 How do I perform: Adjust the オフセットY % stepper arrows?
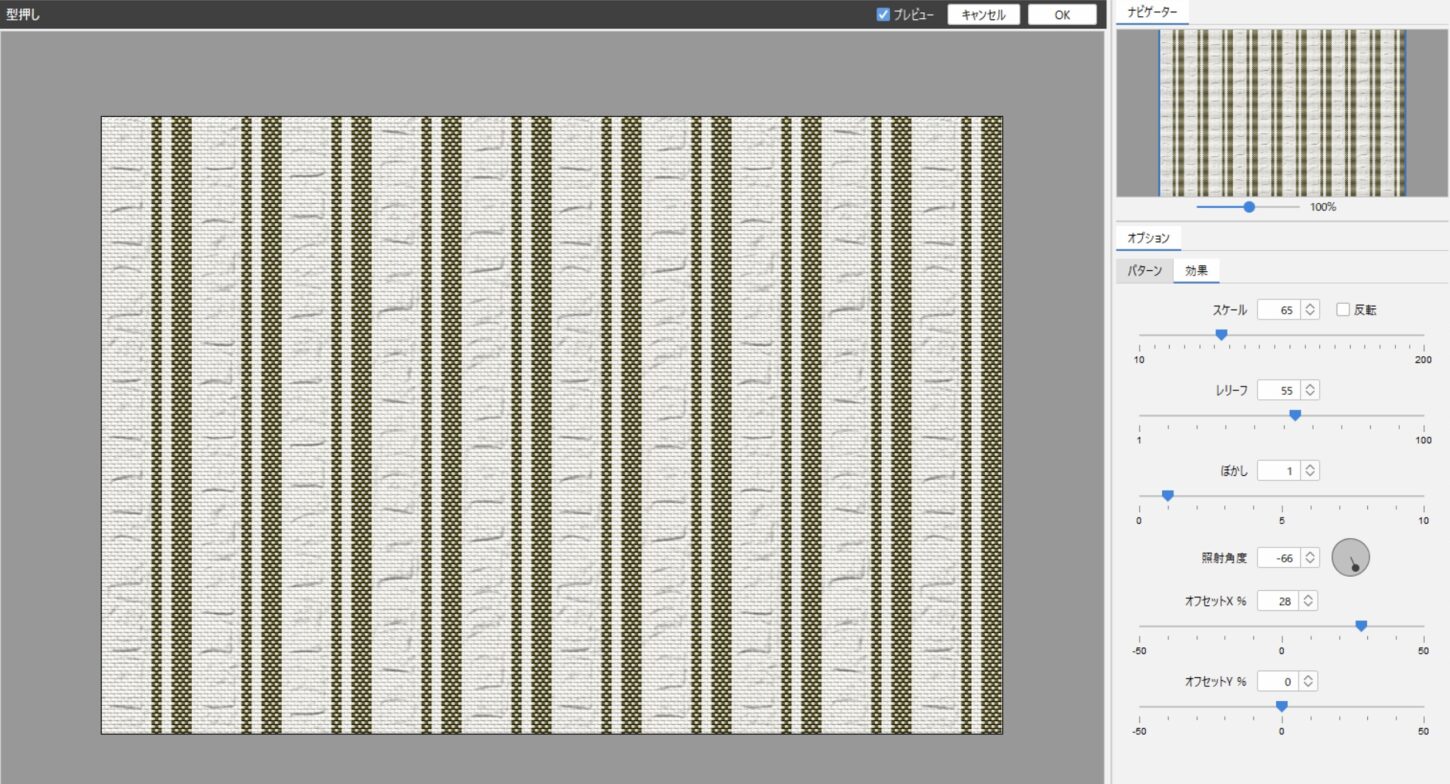click(x=1310, y=681)
